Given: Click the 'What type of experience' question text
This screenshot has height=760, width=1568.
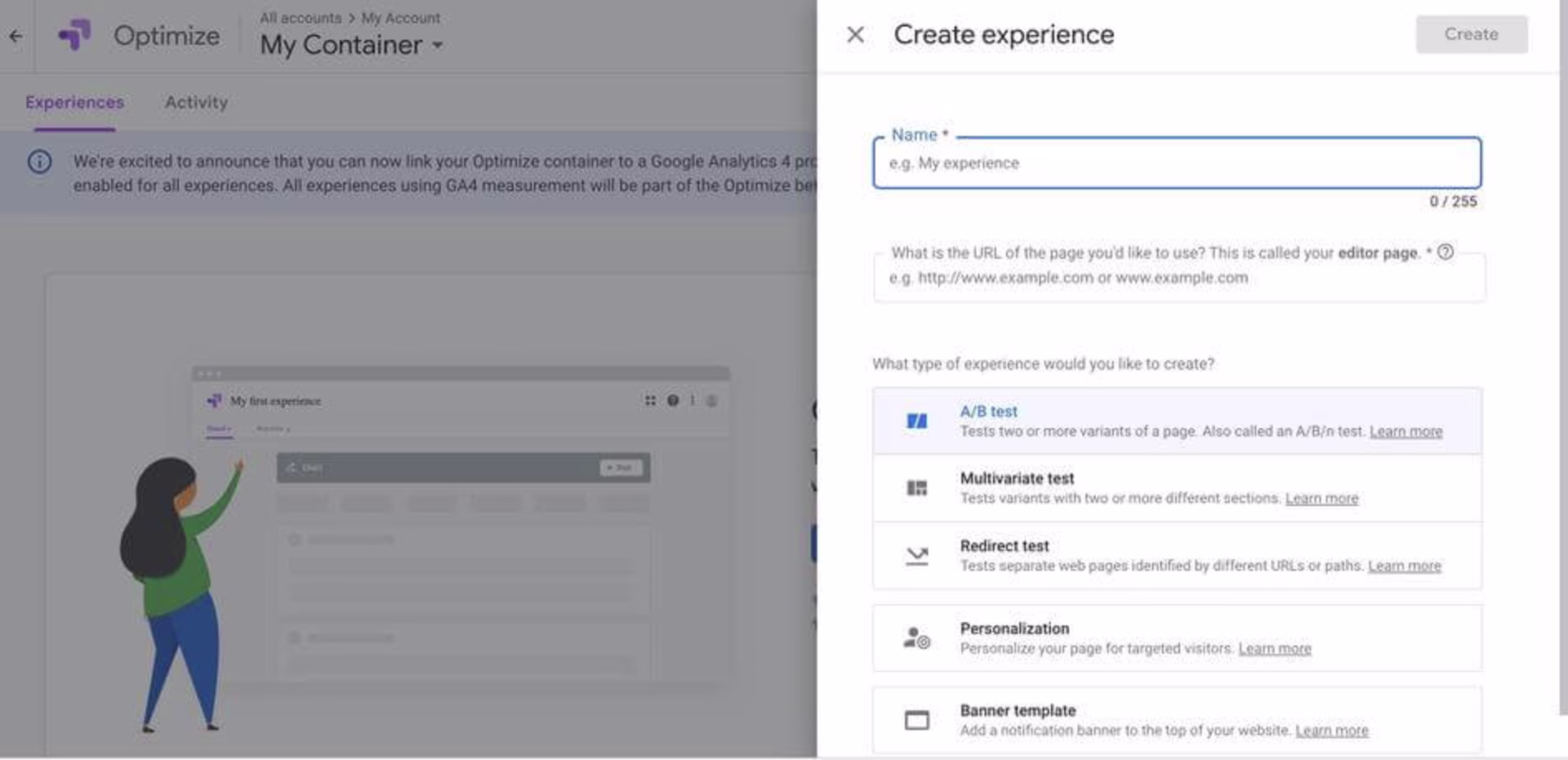Looking at the screenshot, I should pyautogui.click(x=1043, y=364).
